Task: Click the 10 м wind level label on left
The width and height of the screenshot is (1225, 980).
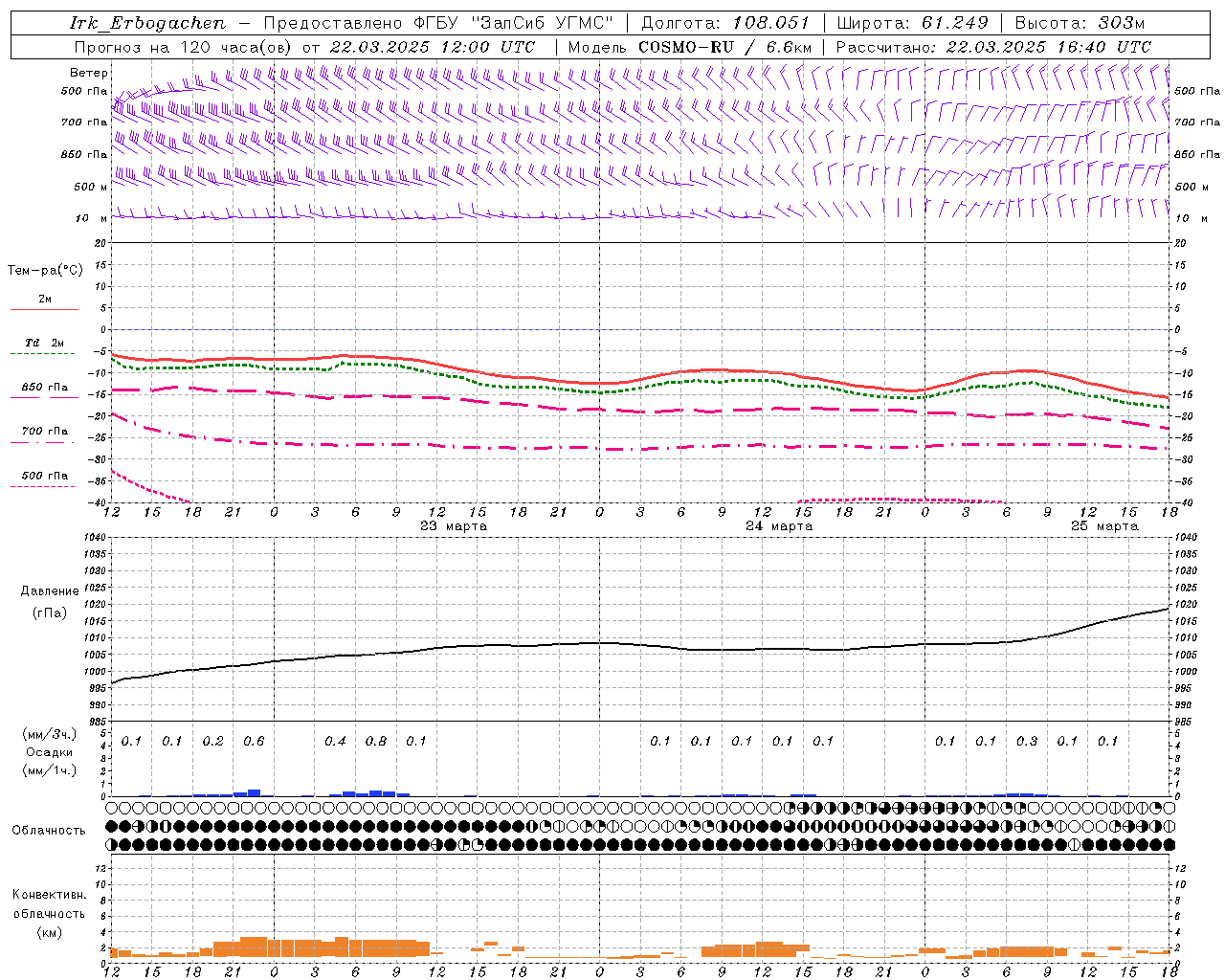Action: [x=91, y=218]
